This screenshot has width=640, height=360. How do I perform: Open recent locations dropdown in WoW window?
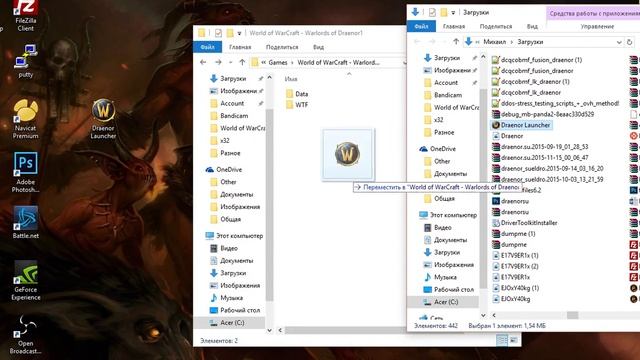(231, 62)
